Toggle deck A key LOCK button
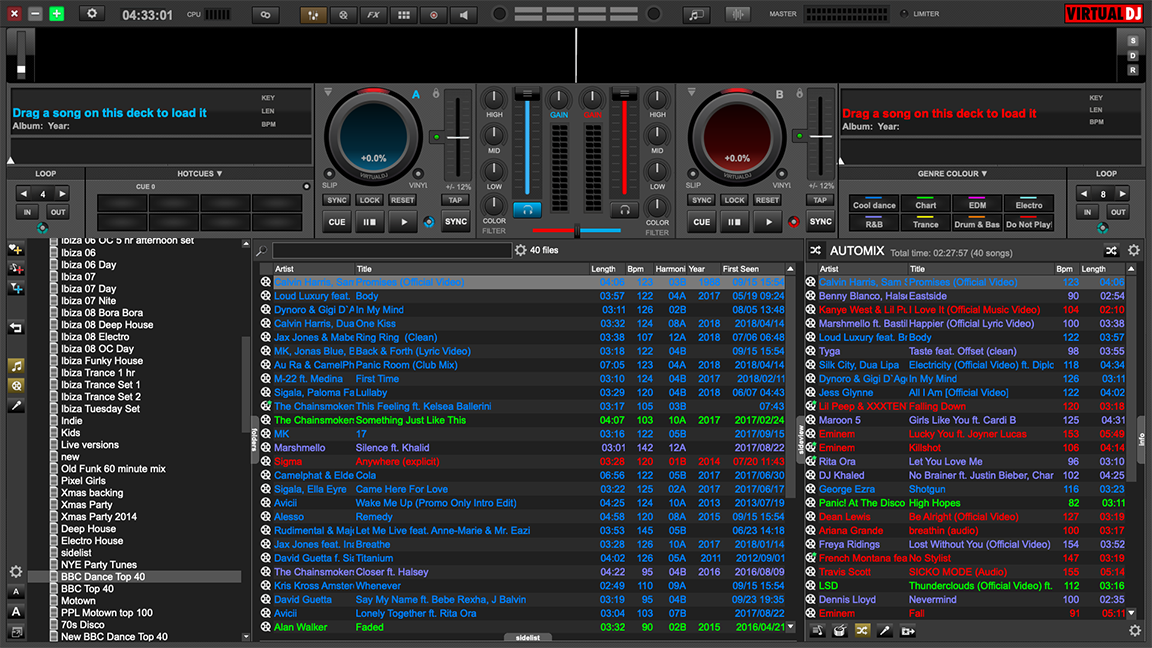Viewport: 1152px width, 648px height. [x=370, y=200]
